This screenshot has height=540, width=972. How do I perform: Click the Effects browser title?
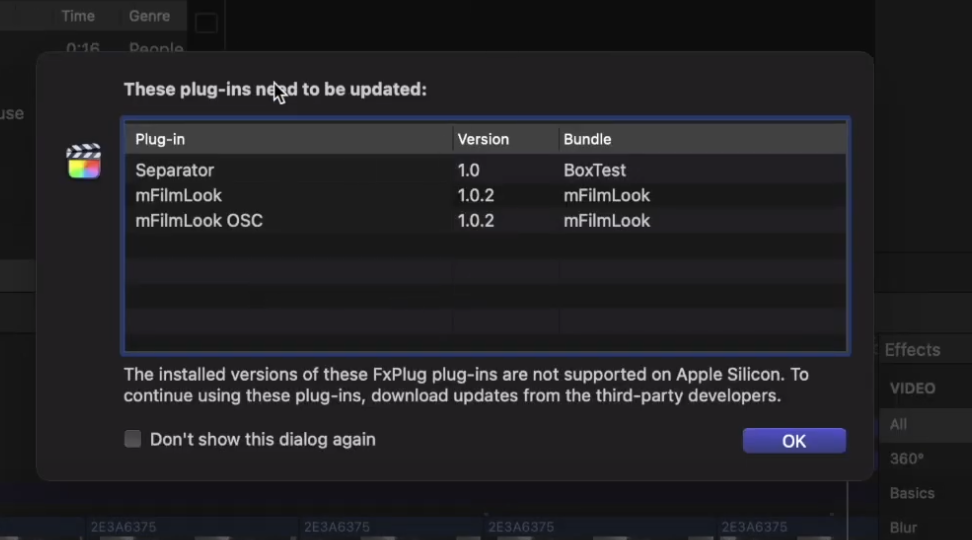912,350
